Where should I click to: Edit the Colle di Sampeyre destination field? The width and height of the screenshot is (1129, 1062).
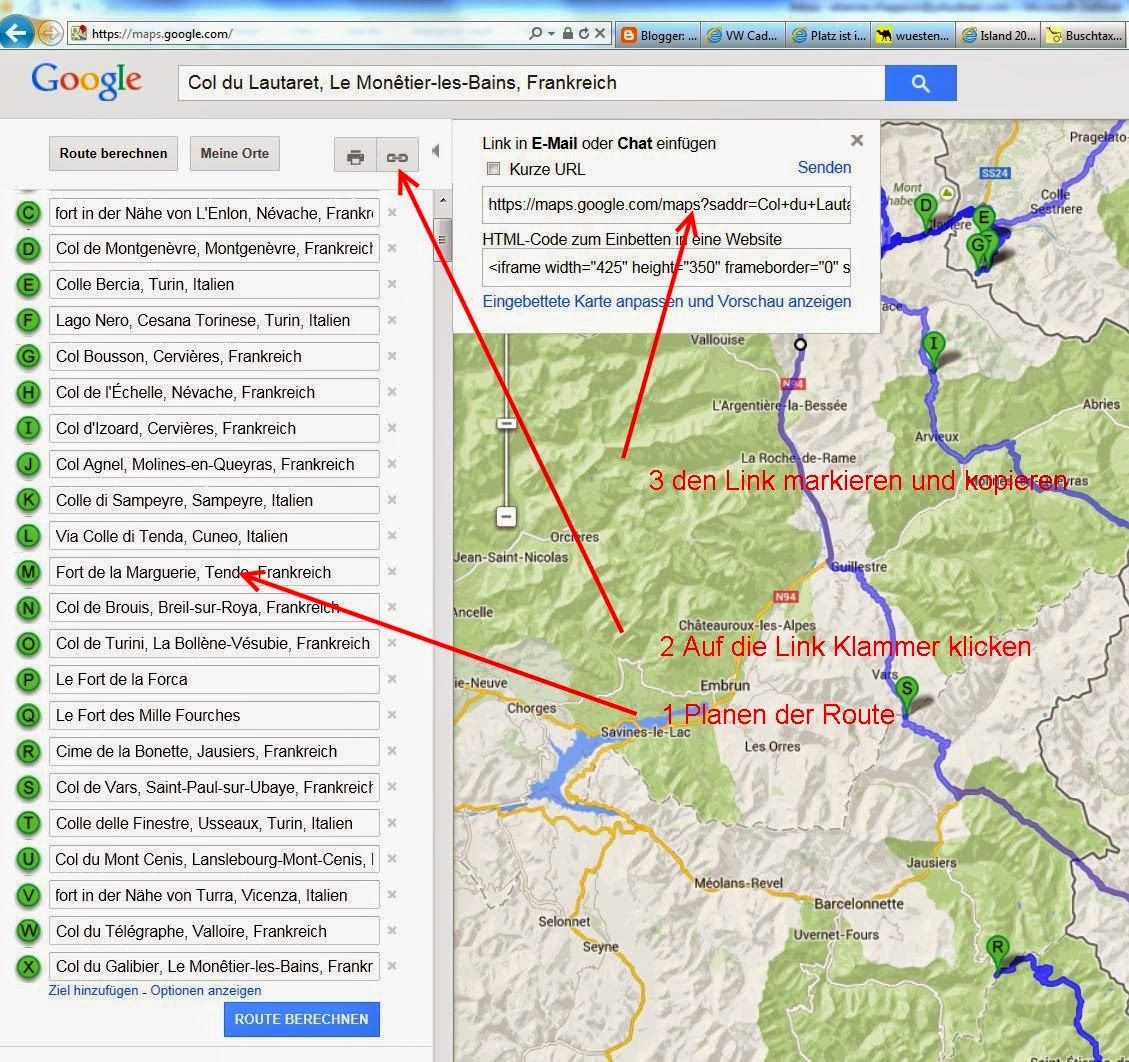(x=214, y=500)
